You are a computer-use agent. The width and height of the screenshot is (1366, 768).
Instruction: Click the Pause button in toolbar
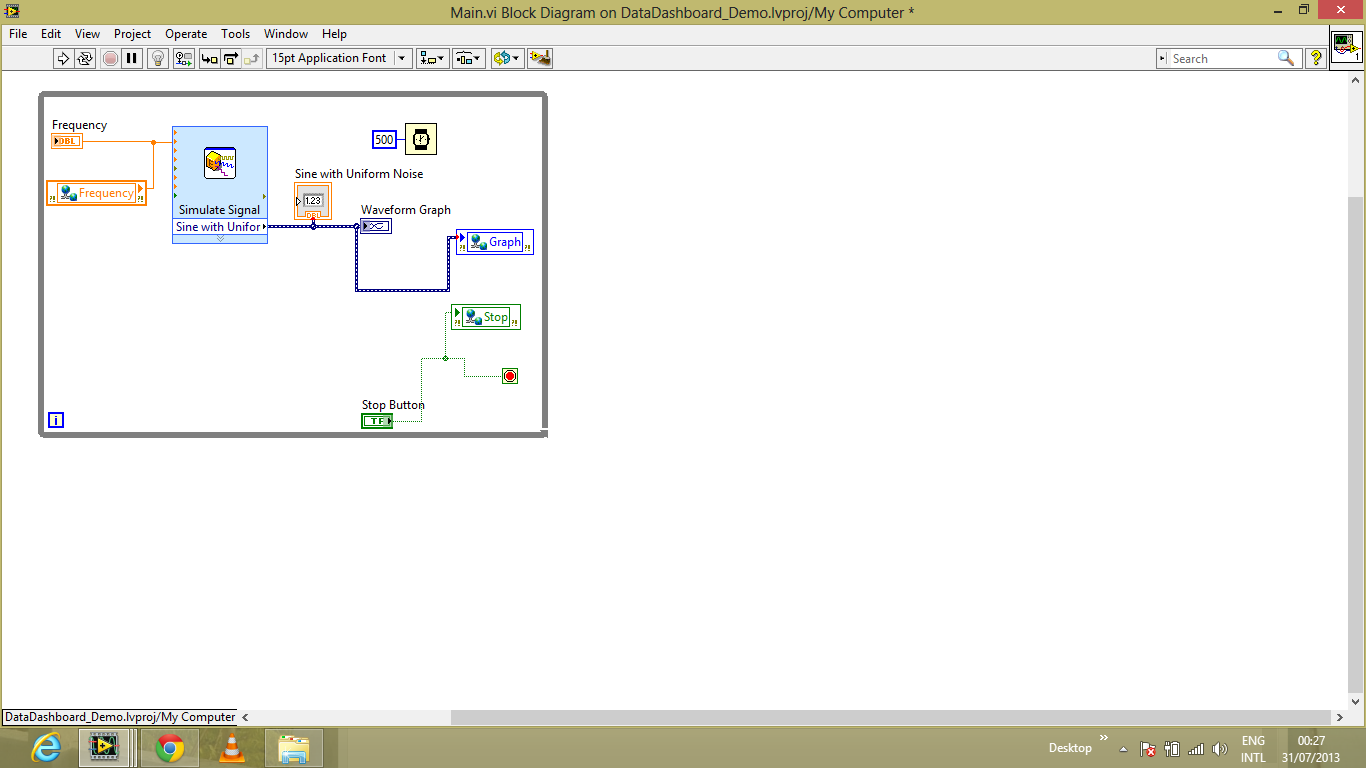point(132,58)
